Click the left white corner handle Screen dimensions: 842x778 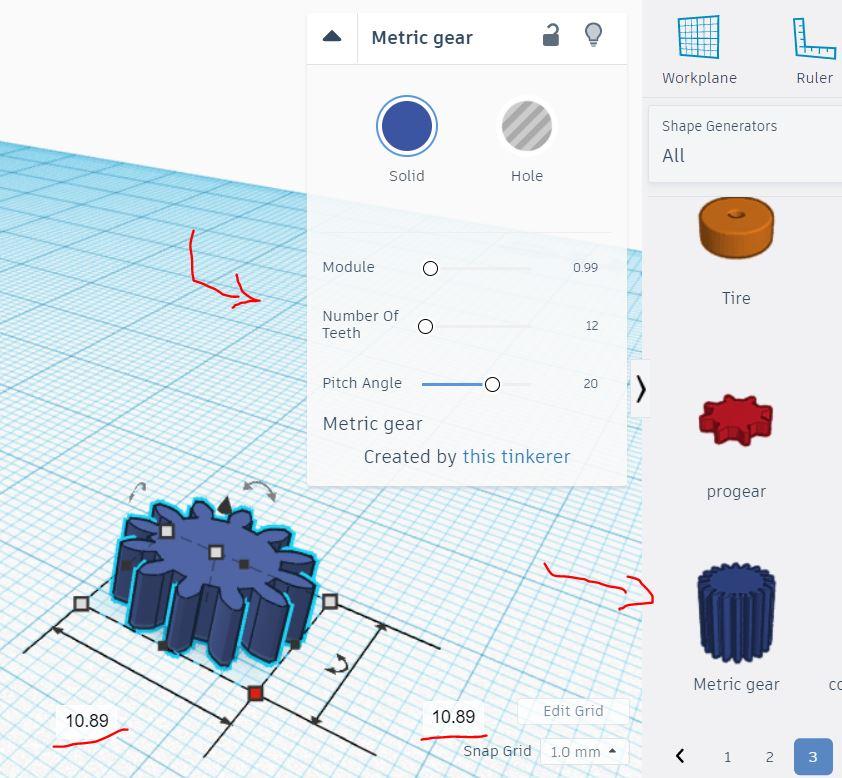(x=81, y=604)
